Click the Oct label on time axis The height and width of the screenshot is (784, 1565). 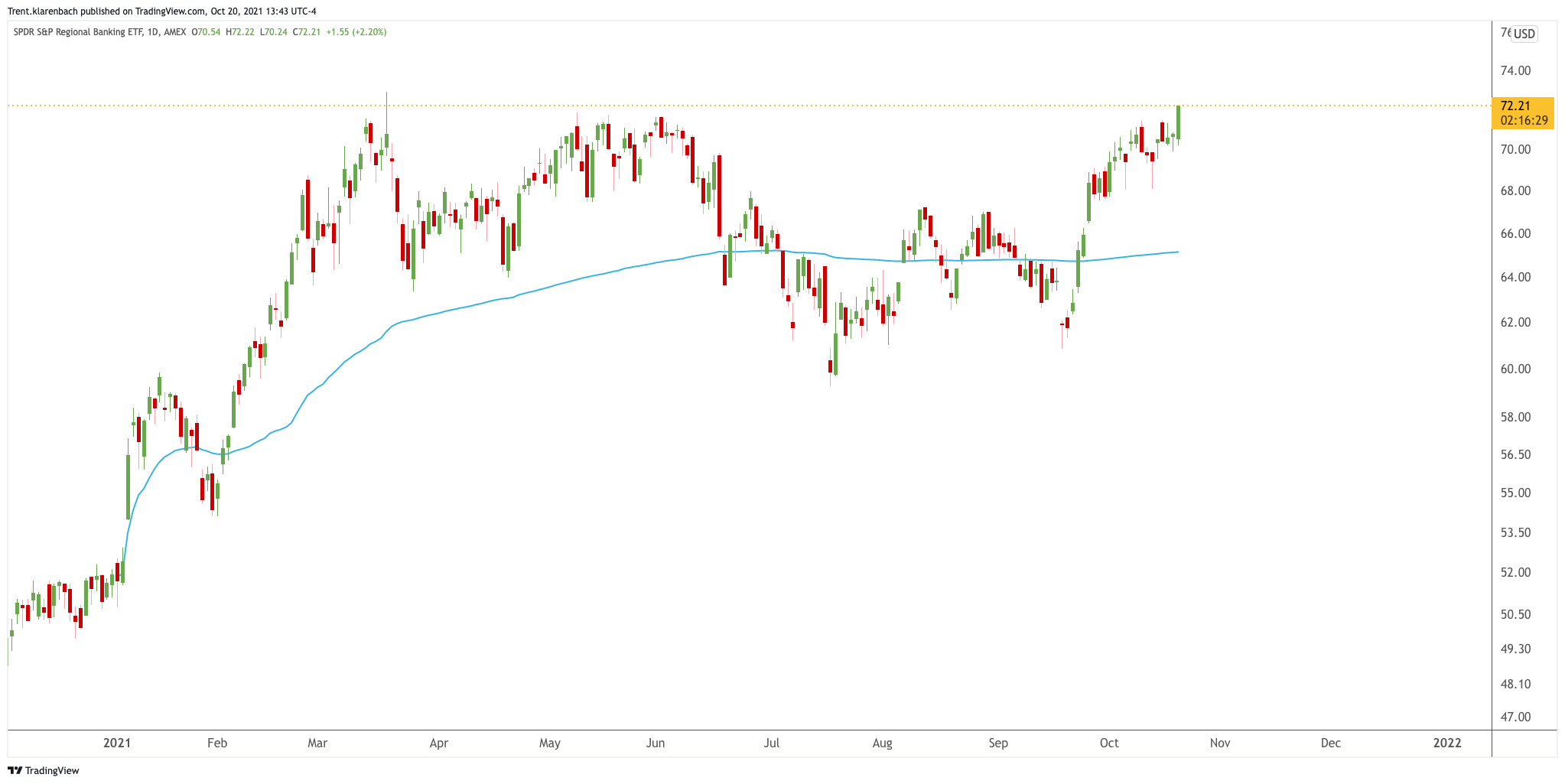point(1109,743)
